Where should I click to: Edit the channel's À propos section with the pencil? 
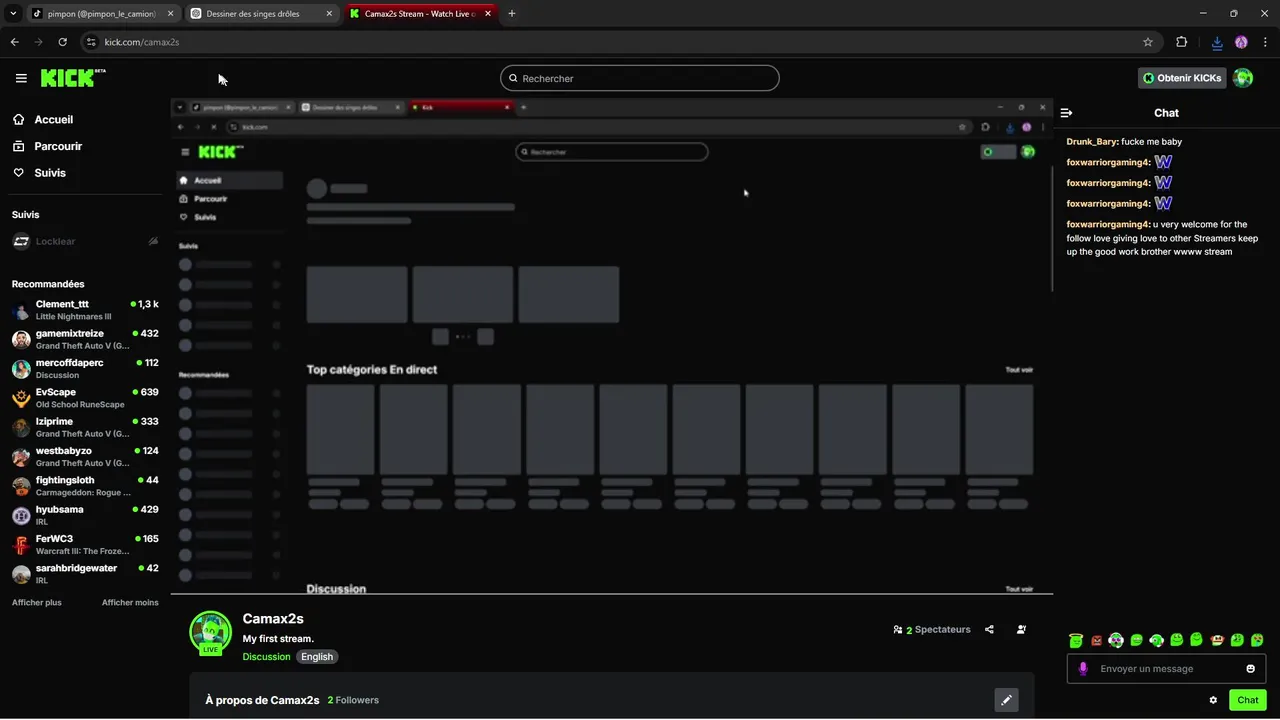(1007, 700)
